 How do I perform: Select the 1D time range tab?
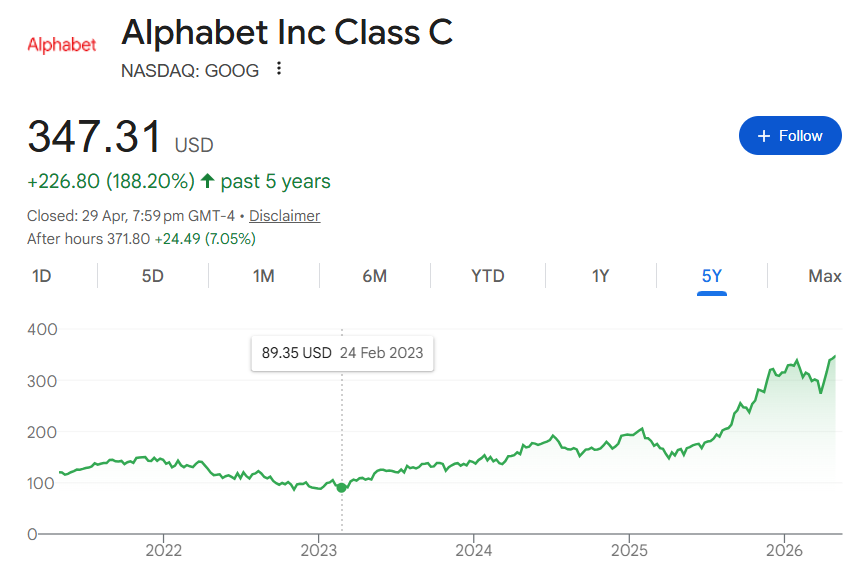(42, 276)
